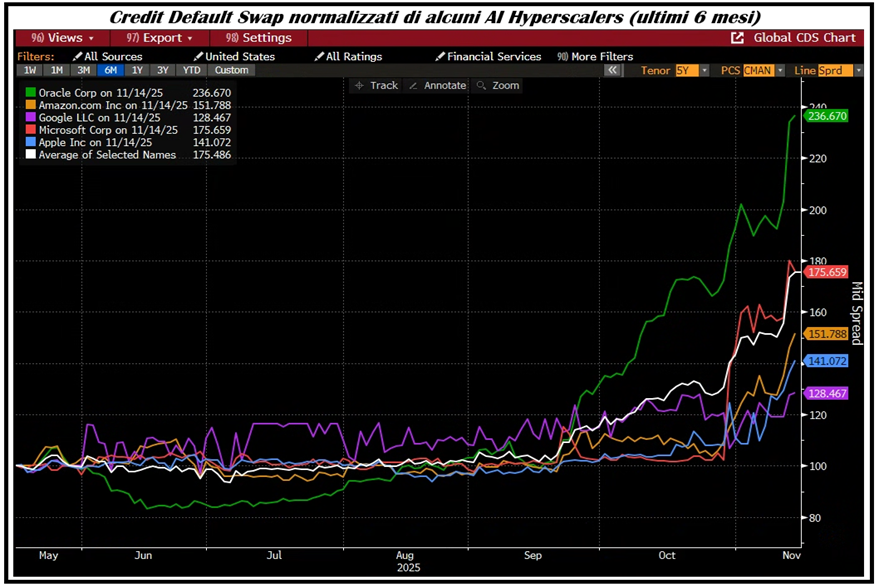Edit the United States filter pencil
Viewport: 879px width, 586px height.
pos(199,57)
